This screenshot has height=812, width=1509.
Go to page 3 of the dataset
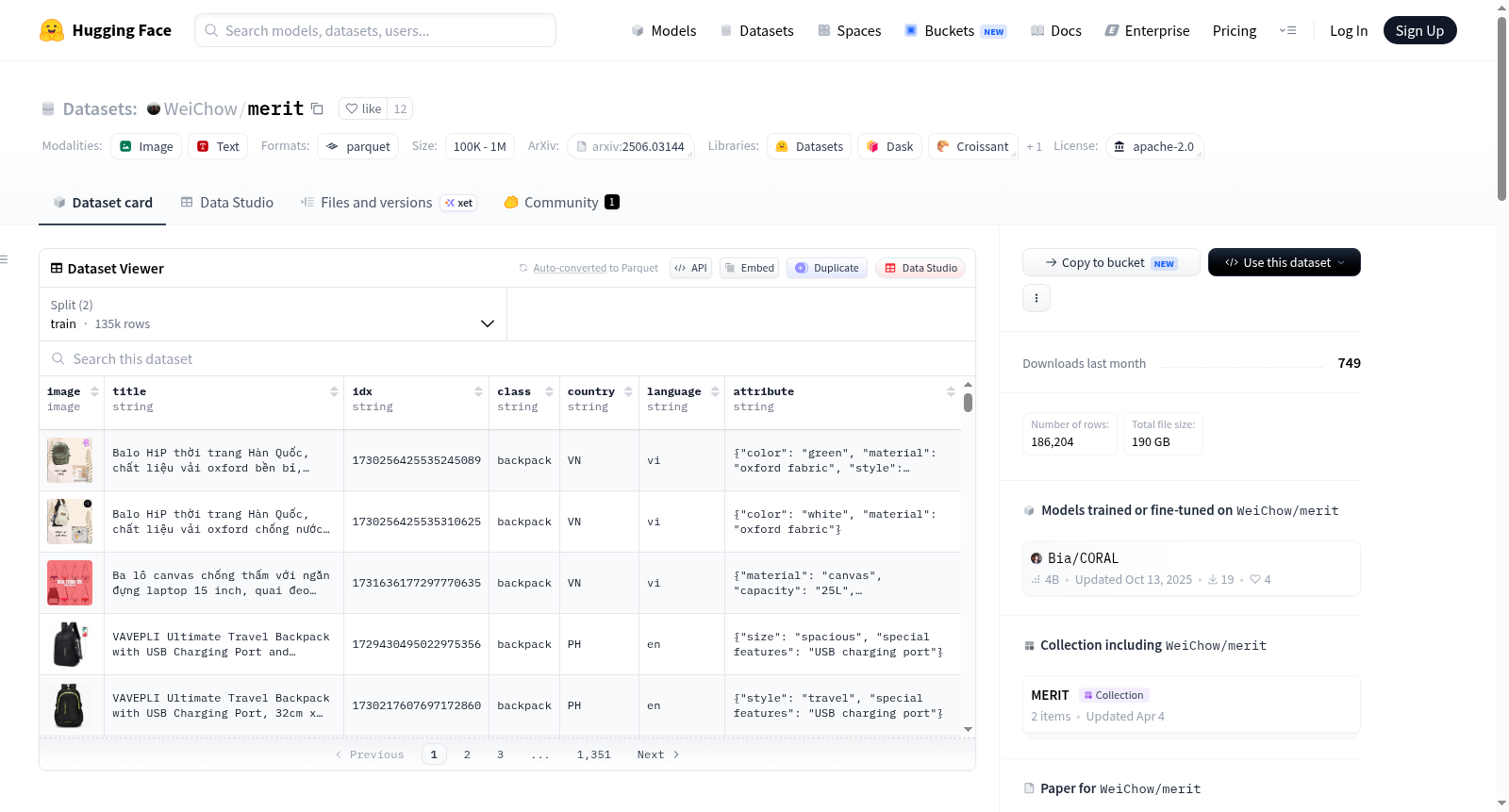[500, 754]
